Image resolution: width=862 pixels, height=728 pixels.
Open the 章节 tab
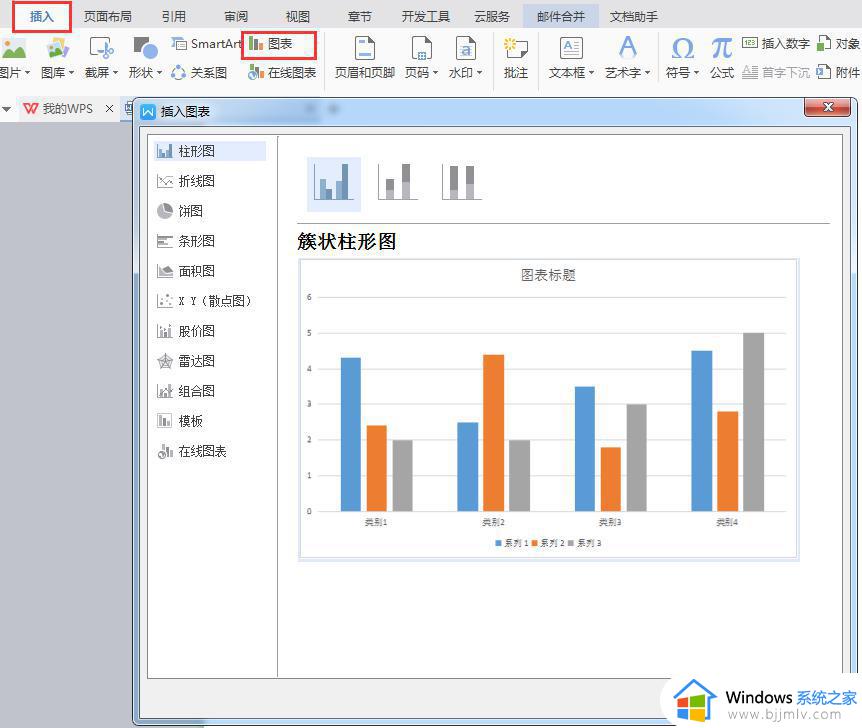tap(360, 16)
